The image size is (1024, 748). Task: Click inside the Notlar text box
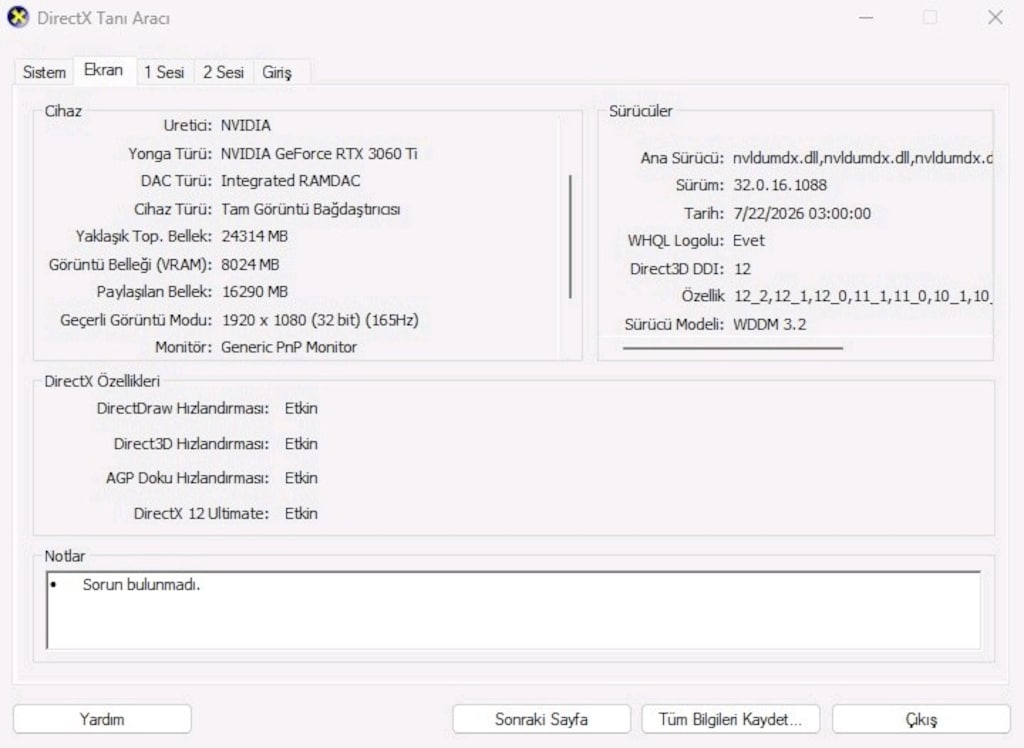[x=513, y=610]
